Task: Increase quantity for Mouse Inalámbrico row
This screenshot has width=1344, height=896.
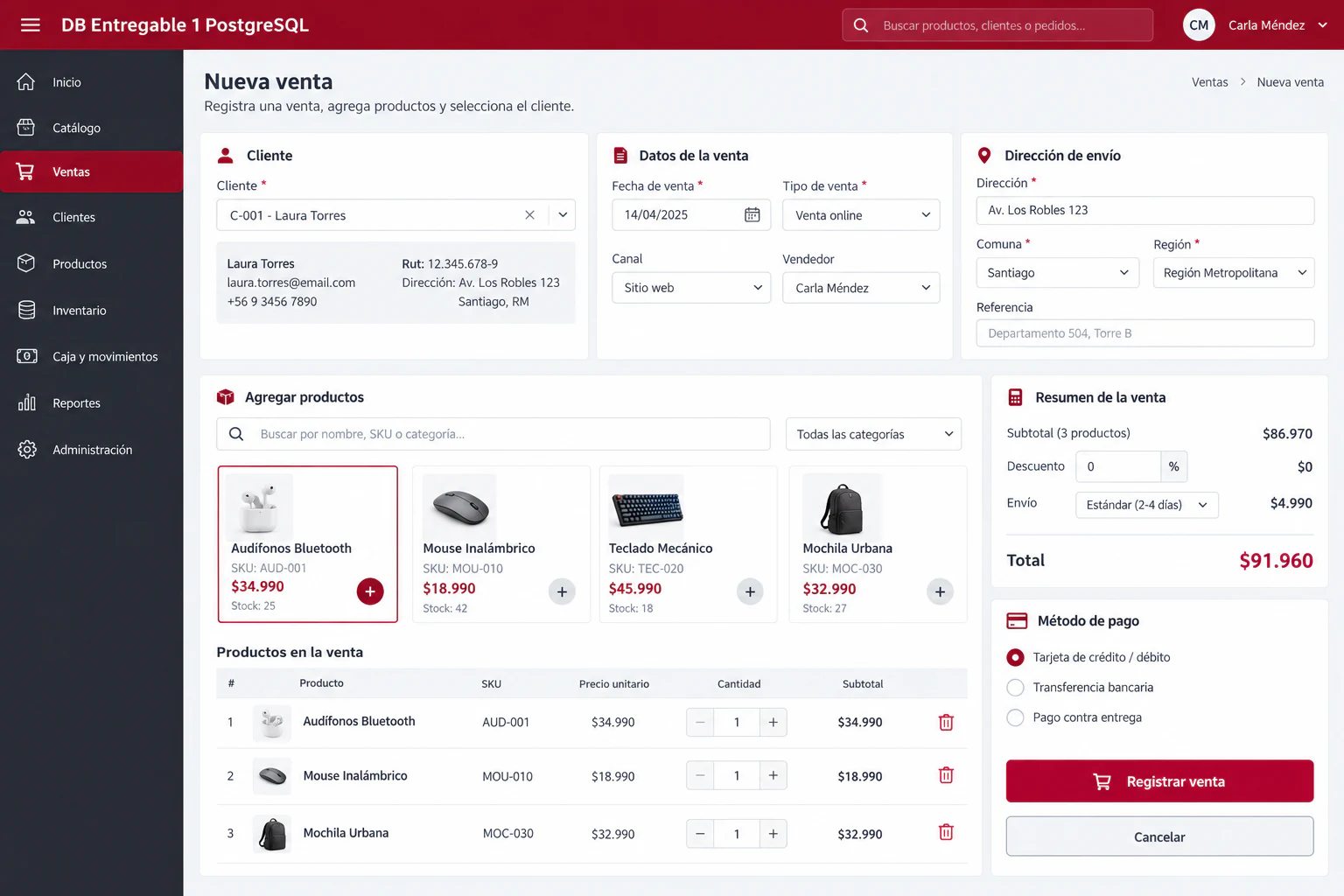Action: click(x=773, y=775)
